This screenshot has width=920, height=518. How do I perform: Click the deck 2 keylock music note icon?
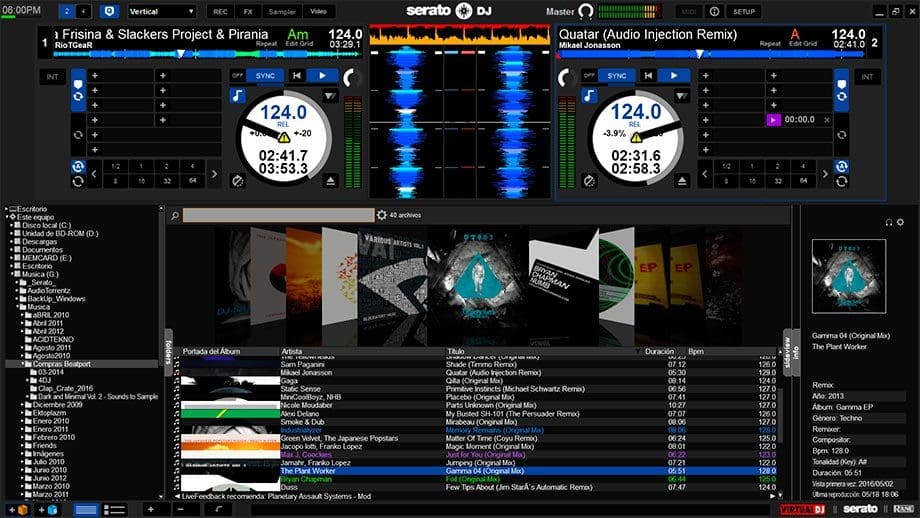[x=589, y=96]
